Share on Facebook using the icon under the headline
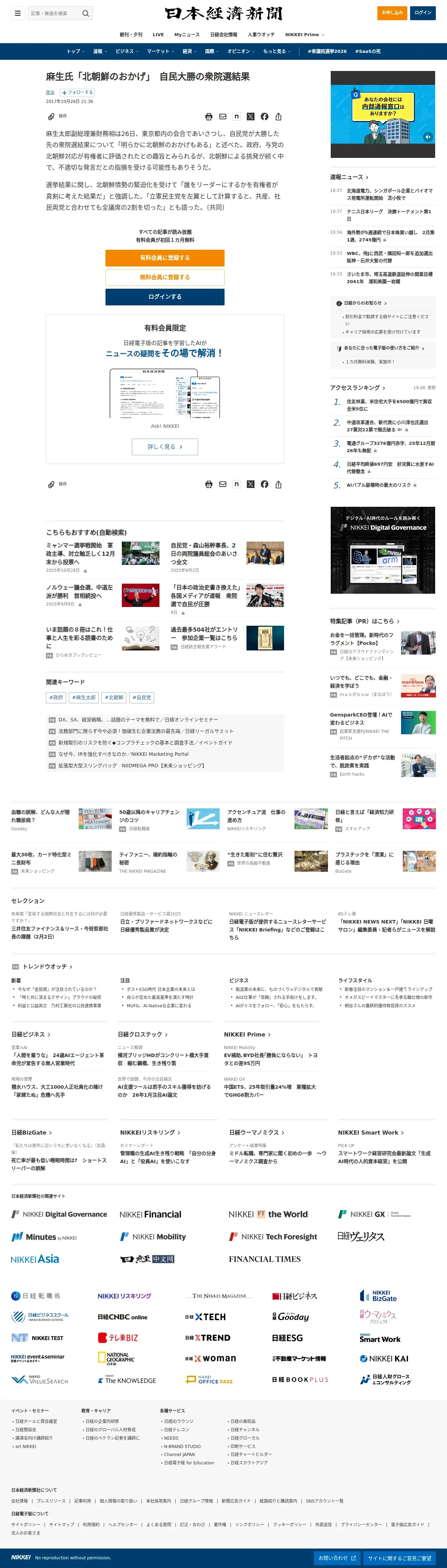447x1568 pixels. [x=264, y=116]
